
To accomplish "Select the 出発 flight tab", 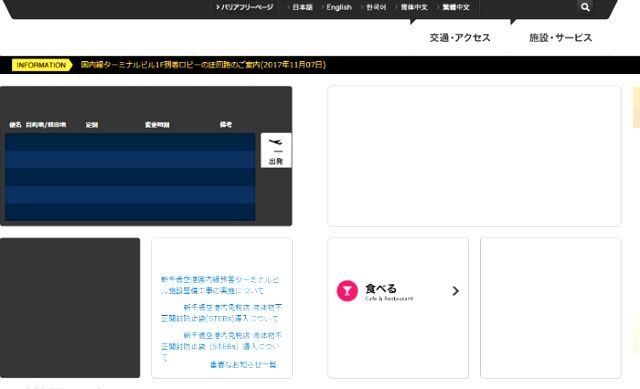I will pos(276,150).
